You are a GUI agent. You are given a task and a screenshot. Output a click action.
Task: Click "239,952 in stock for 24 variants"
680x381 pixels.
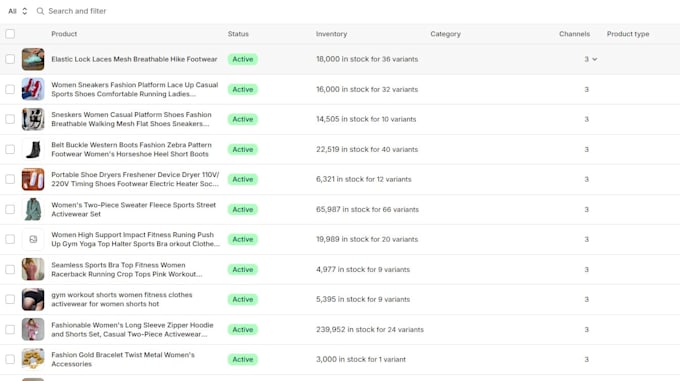(x=370, y=329)
